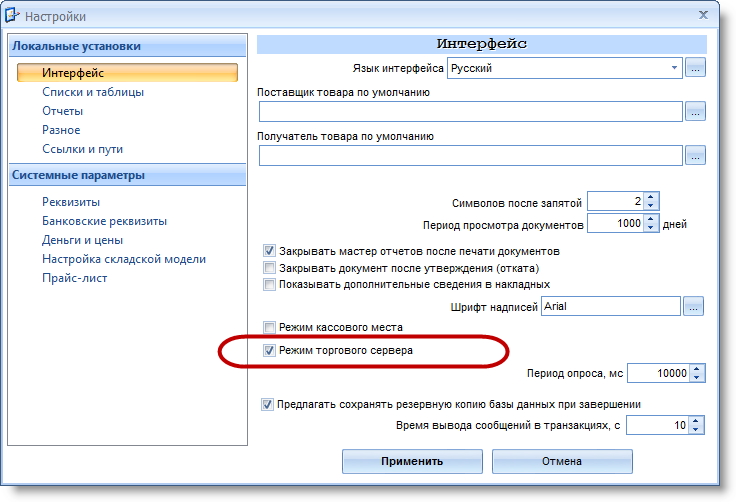
Task: Increase the decimal places spinner value
Action: point(651,196)
